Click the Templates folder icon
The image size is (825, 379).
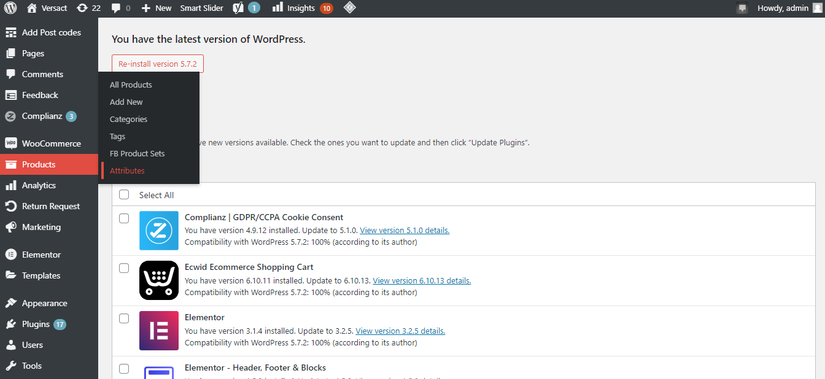(x=11, y=275)
